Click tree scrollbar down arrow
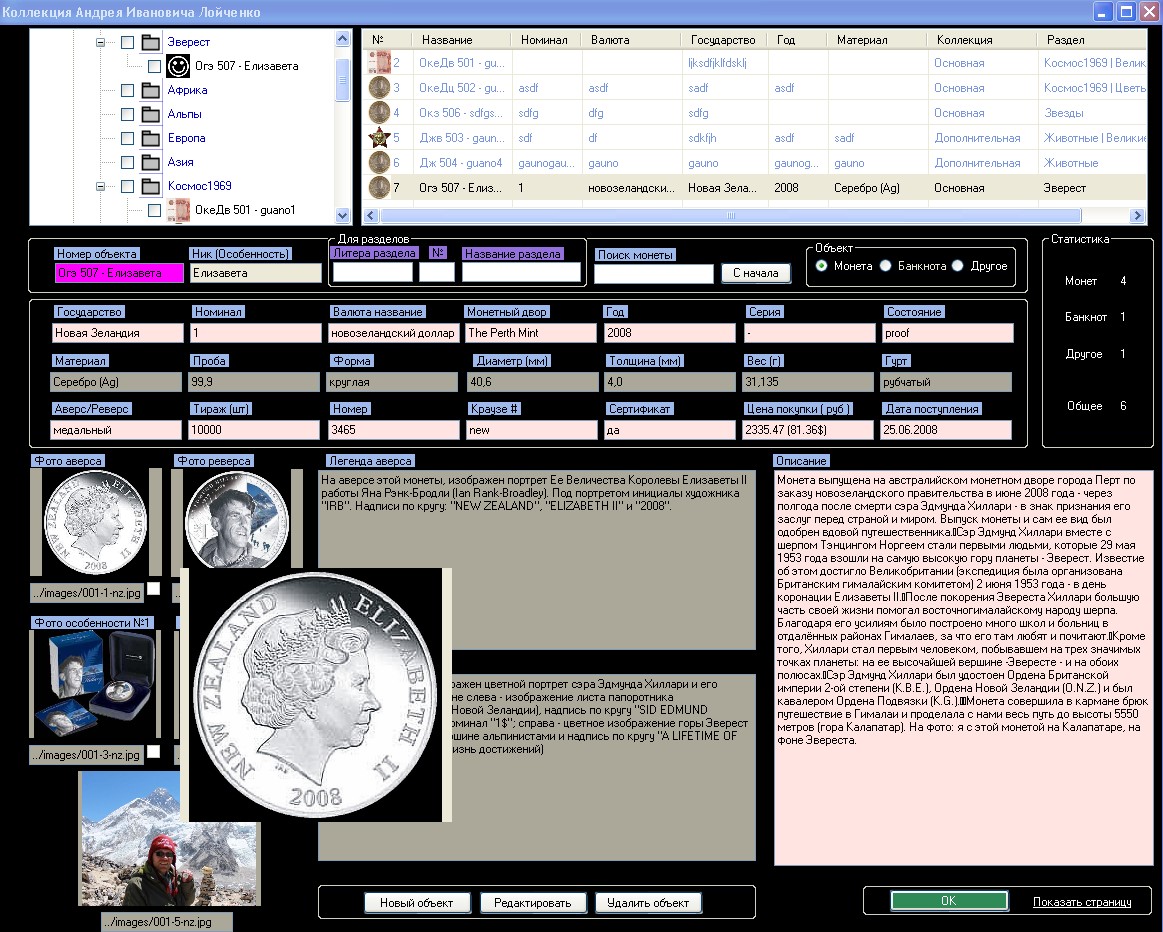 (x=342, y=216)
